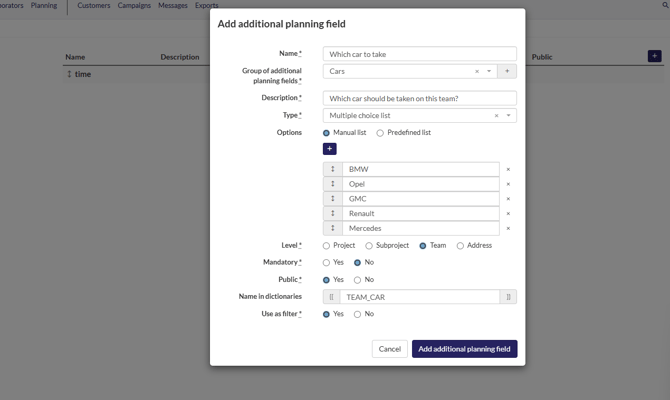Open the Campaigns menu
Viewport: 670px width, 400px height.
tap(134, 6)
